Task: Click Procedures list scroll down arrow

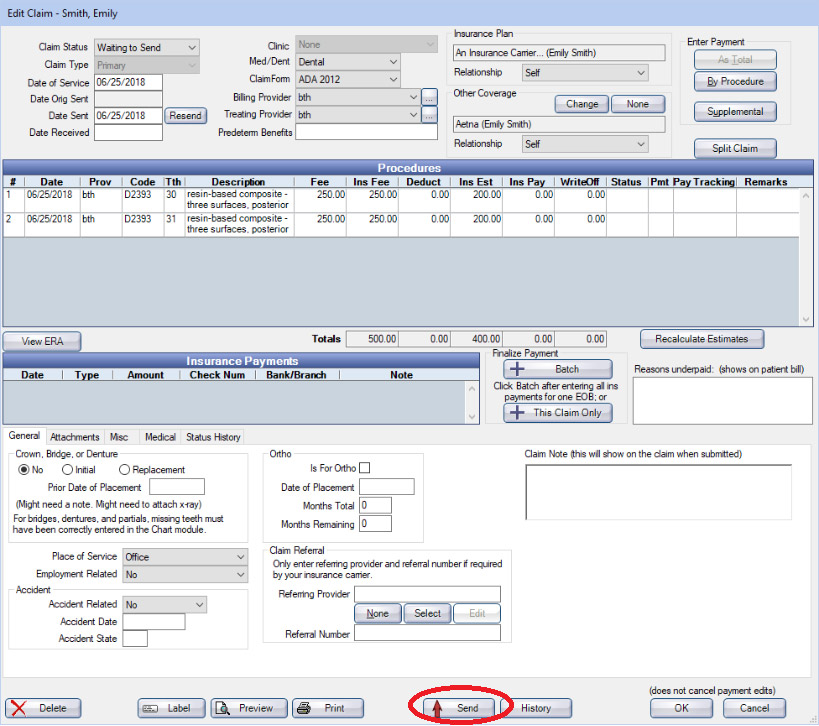Action: [x=805, y=320]
